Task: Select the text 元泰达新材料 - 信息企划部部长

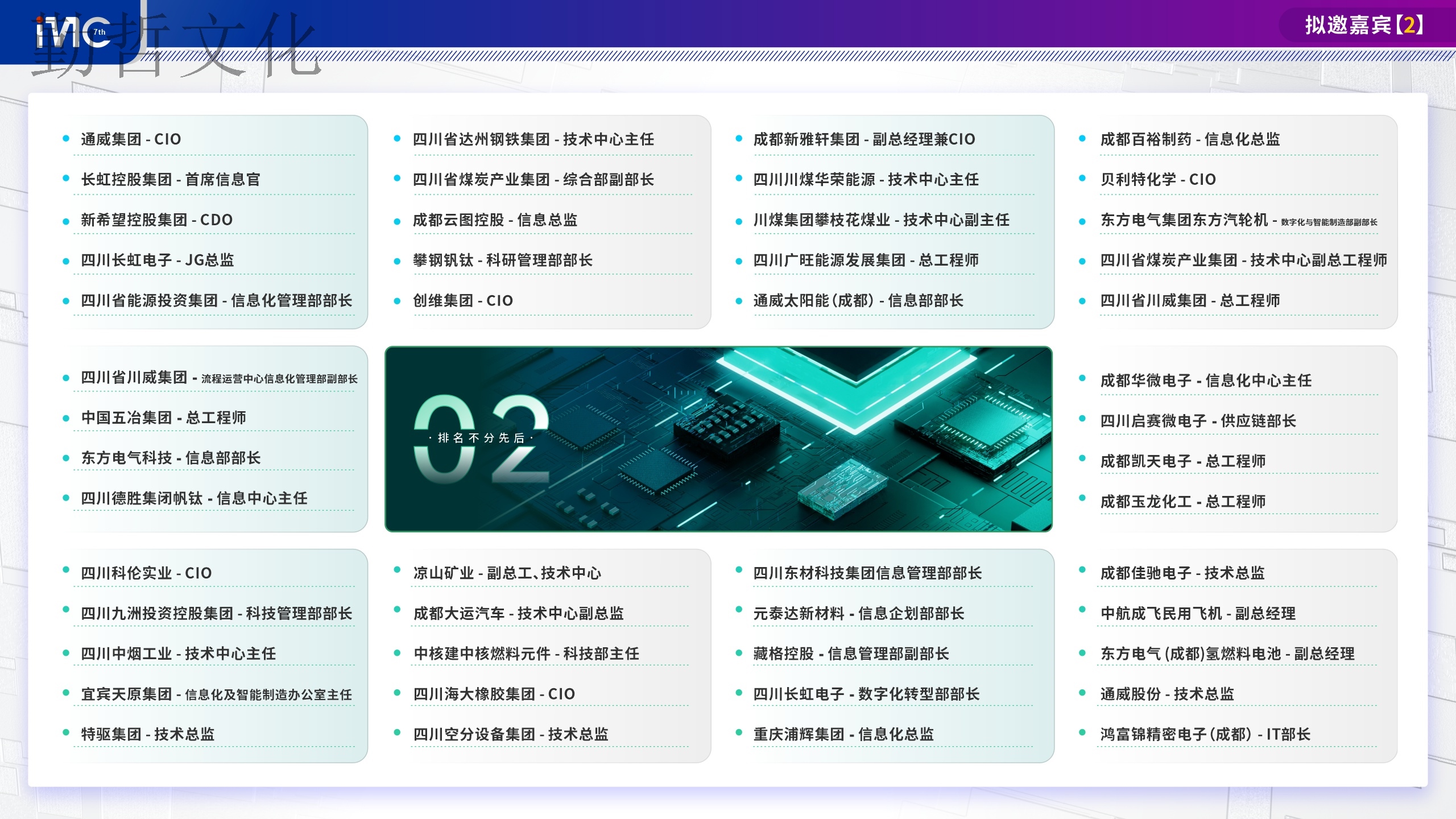Action: point(859,614)
